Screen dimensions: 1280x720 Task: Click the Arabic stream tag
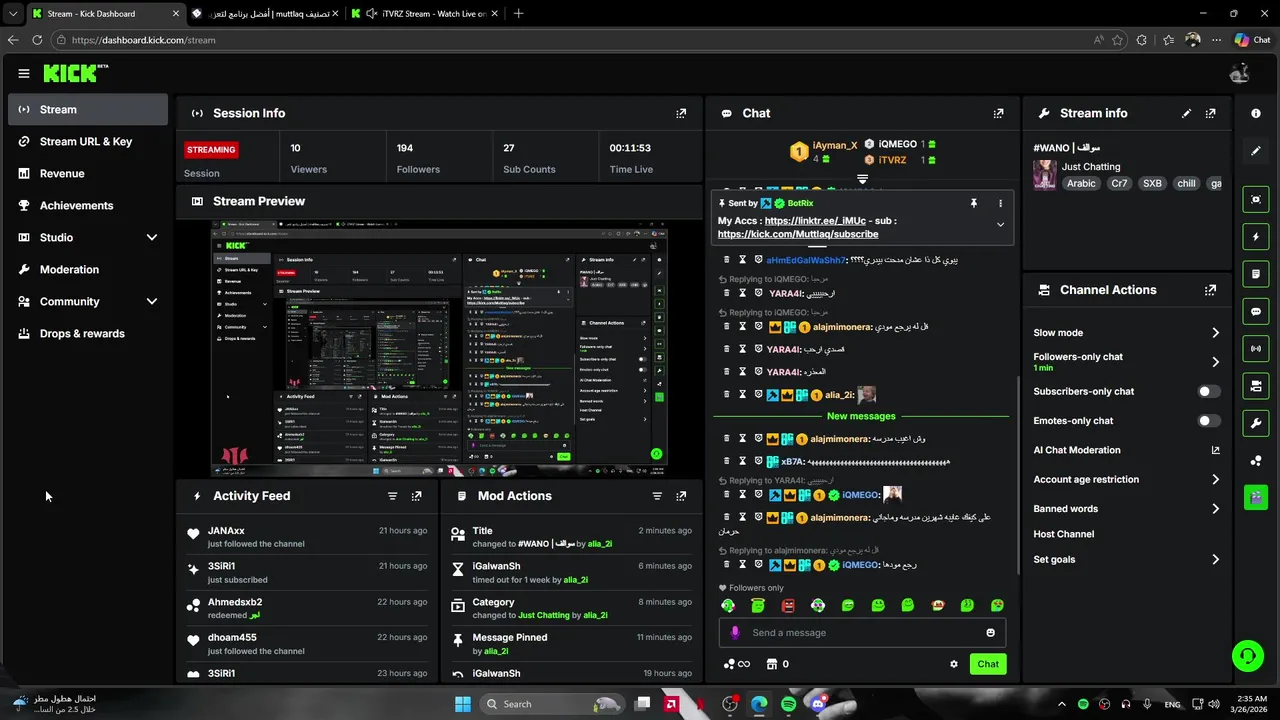(1081, 184)
